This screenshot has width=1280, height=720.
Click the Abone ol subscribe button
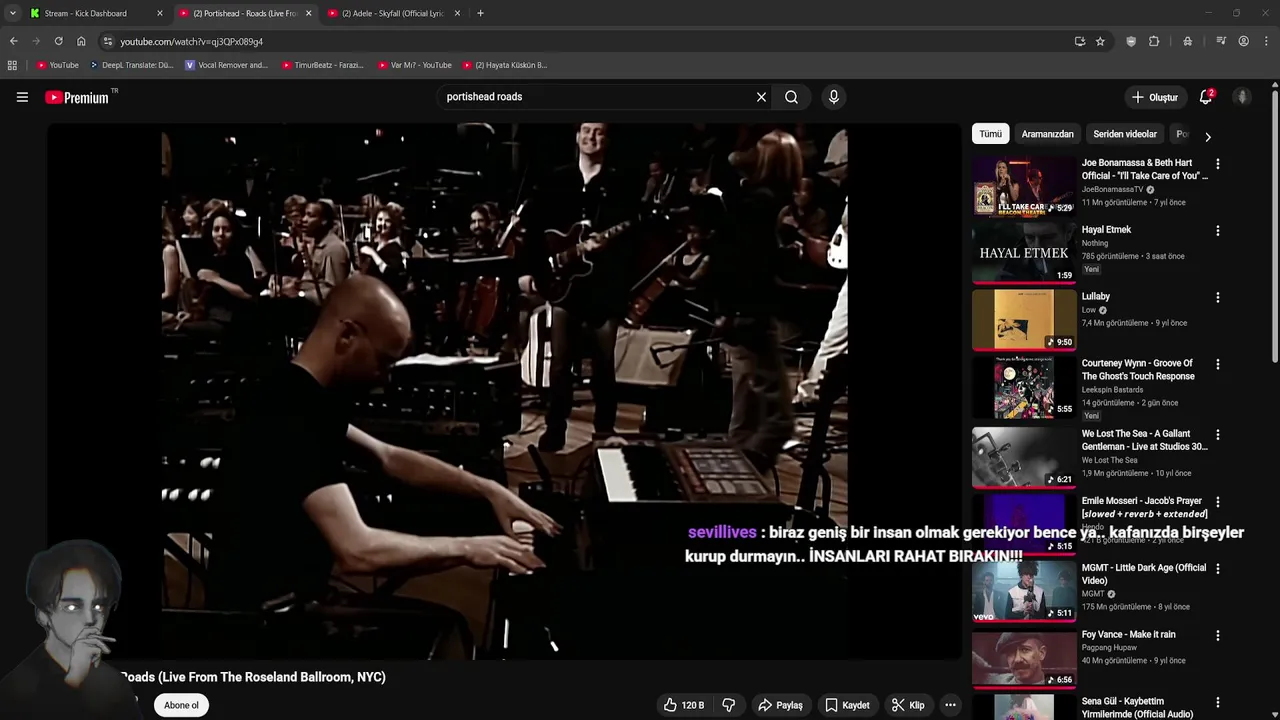[181, 705]
